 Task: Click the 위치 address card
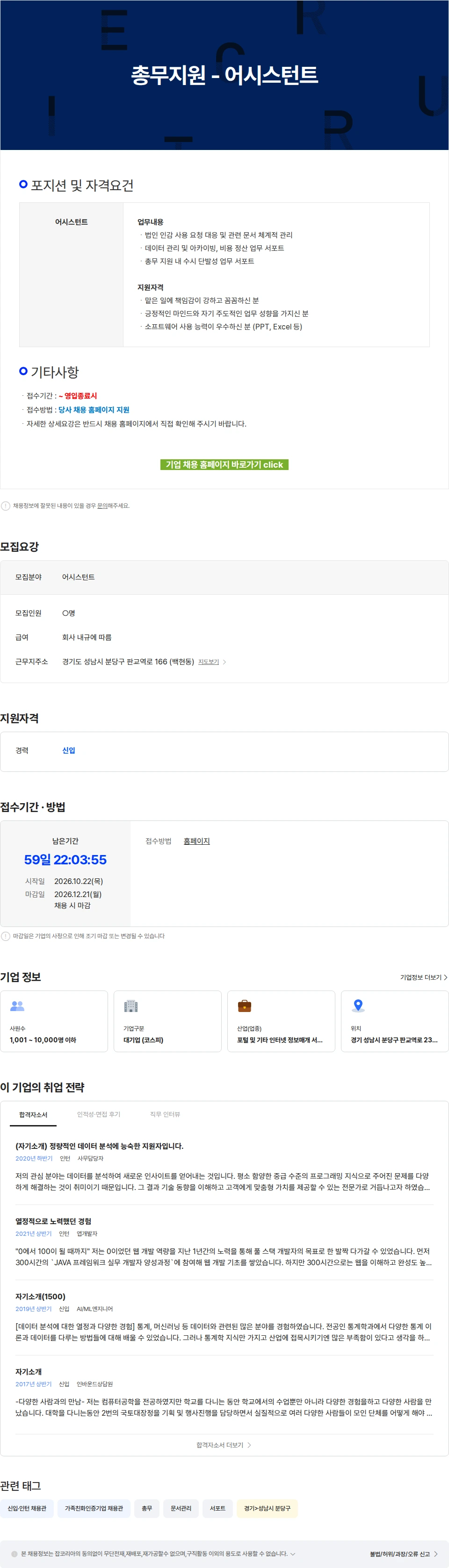point(395,1021)
